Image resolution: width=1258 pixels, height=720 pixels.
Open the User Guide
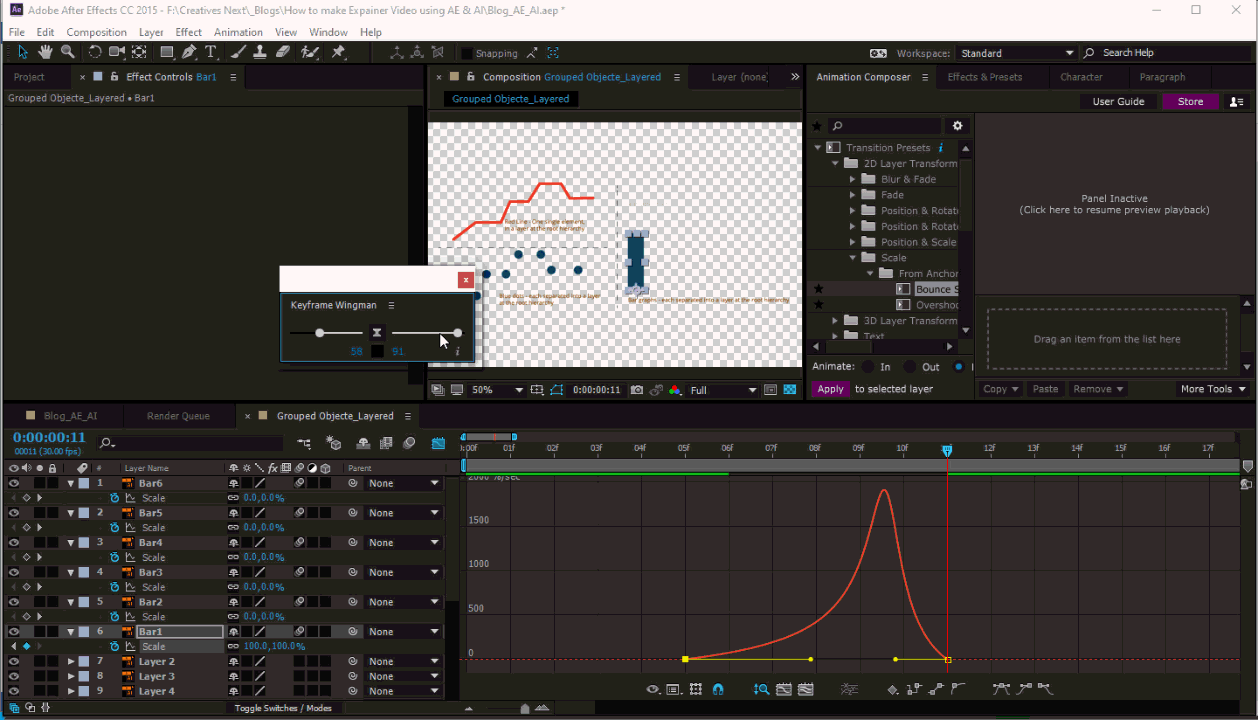[1119, 101]
